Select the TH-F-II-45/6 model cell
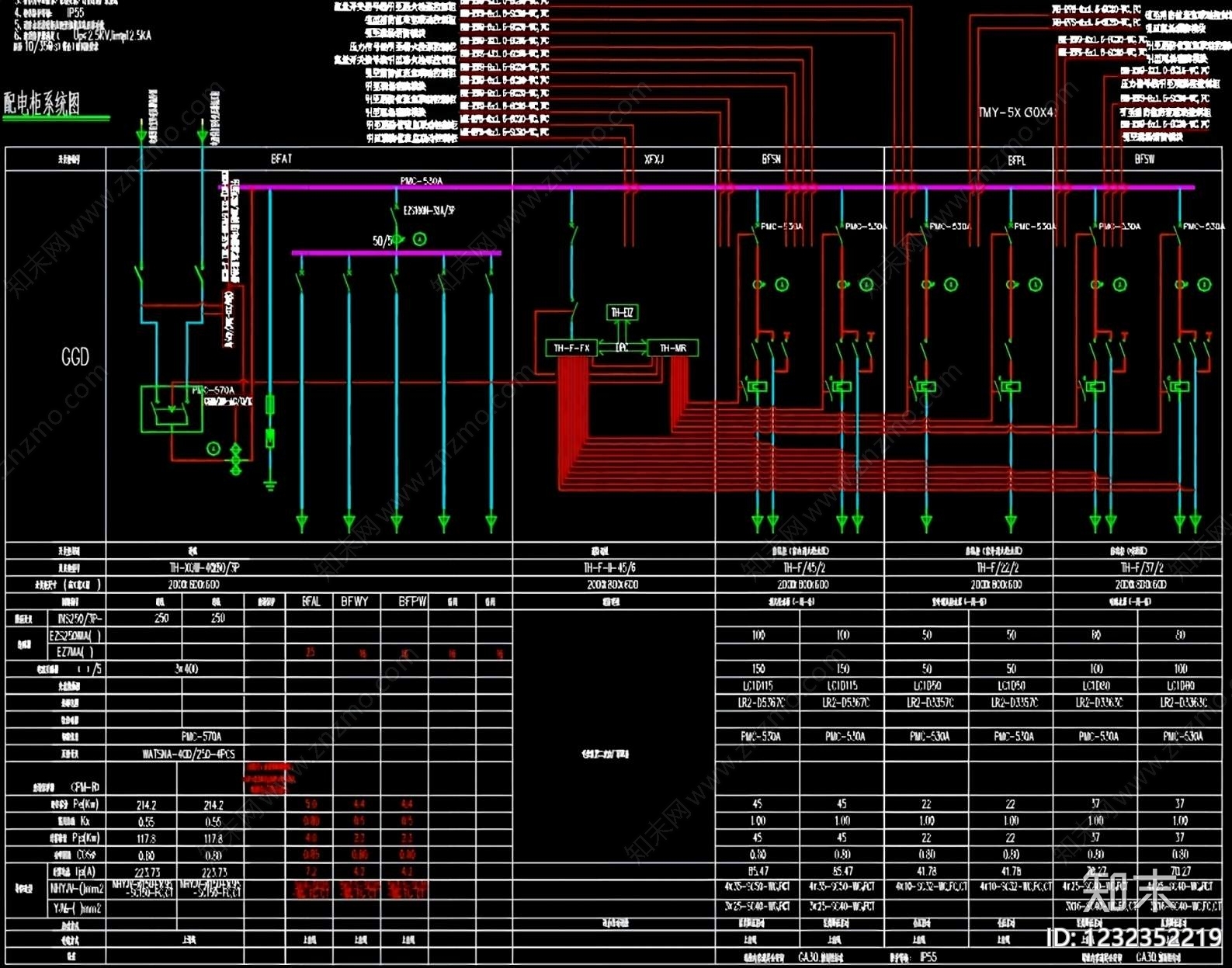 click(x=613, y=567)
